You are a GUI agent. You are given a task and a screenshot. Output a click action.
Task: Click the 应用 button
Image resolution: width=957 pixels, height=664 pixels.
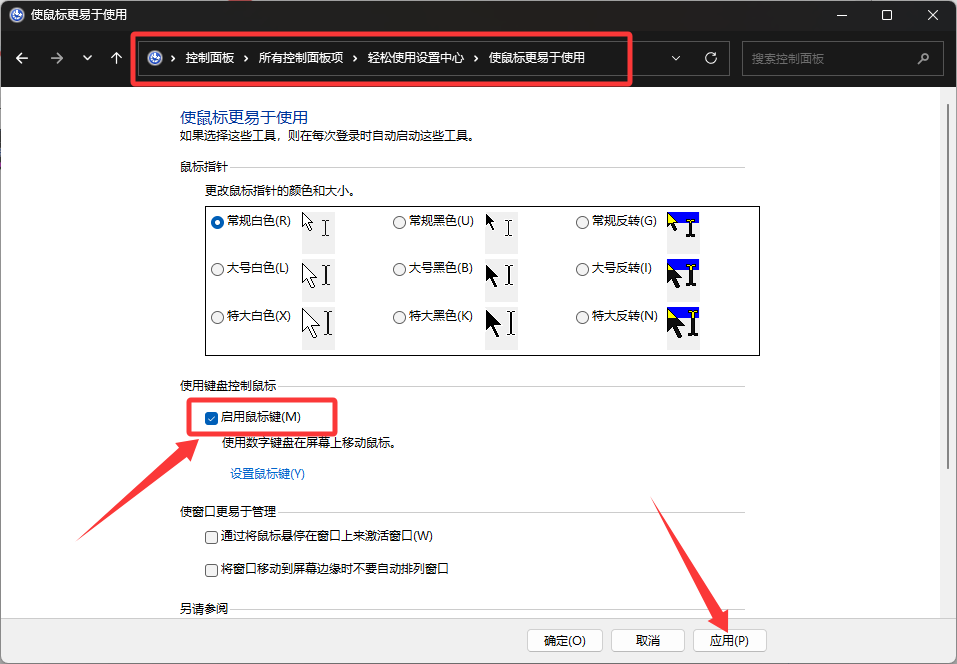[x=729, y=640]
